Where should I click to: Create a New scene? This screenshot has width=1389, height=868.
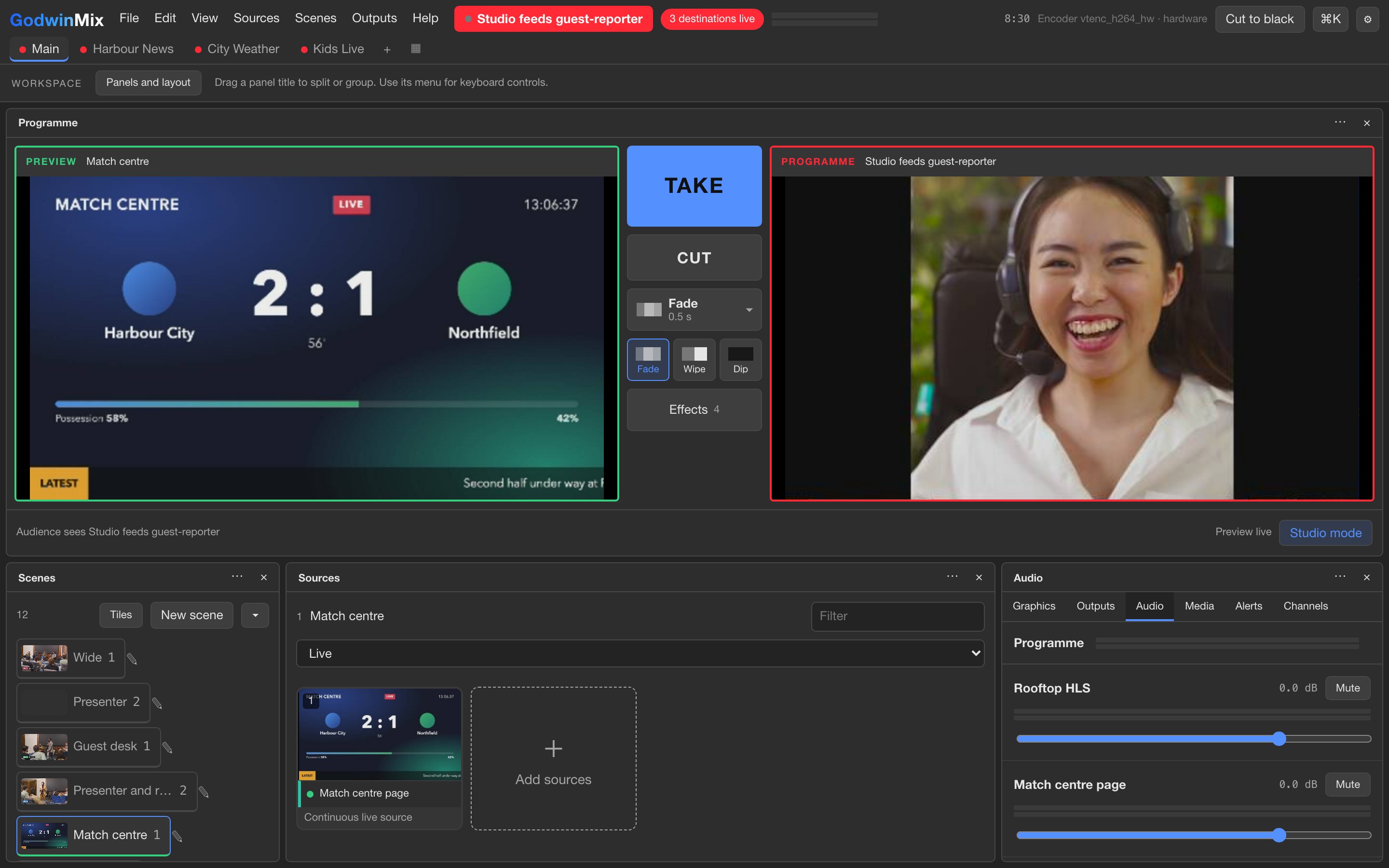click(x=191, y=615)
